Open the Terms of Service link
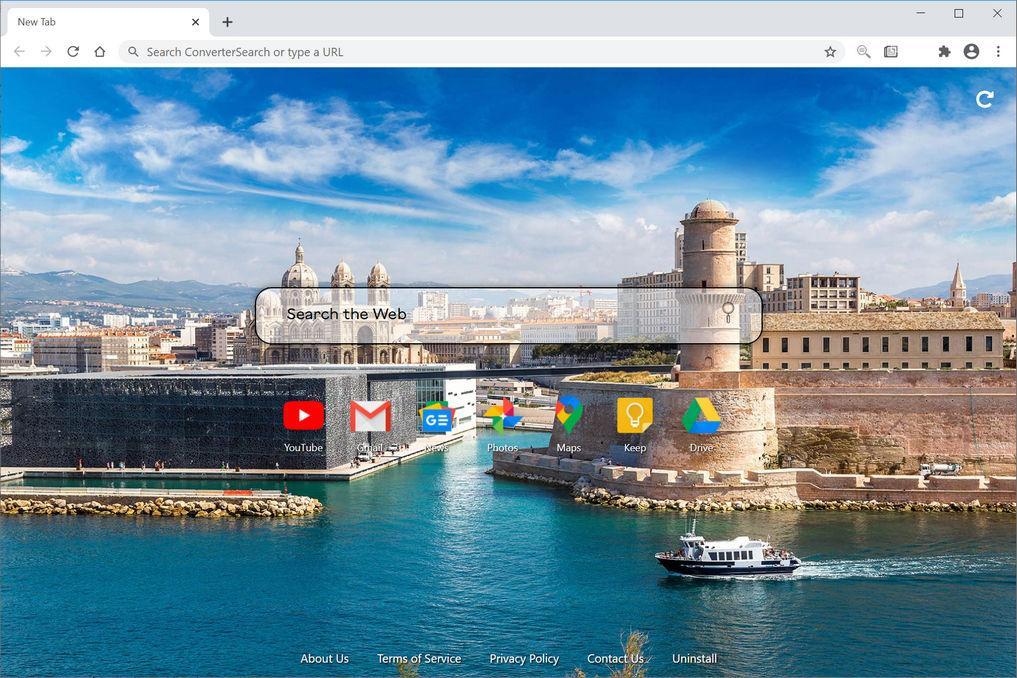The width and height of the screenshot is (1017, 678). click(x=419, y=659)
